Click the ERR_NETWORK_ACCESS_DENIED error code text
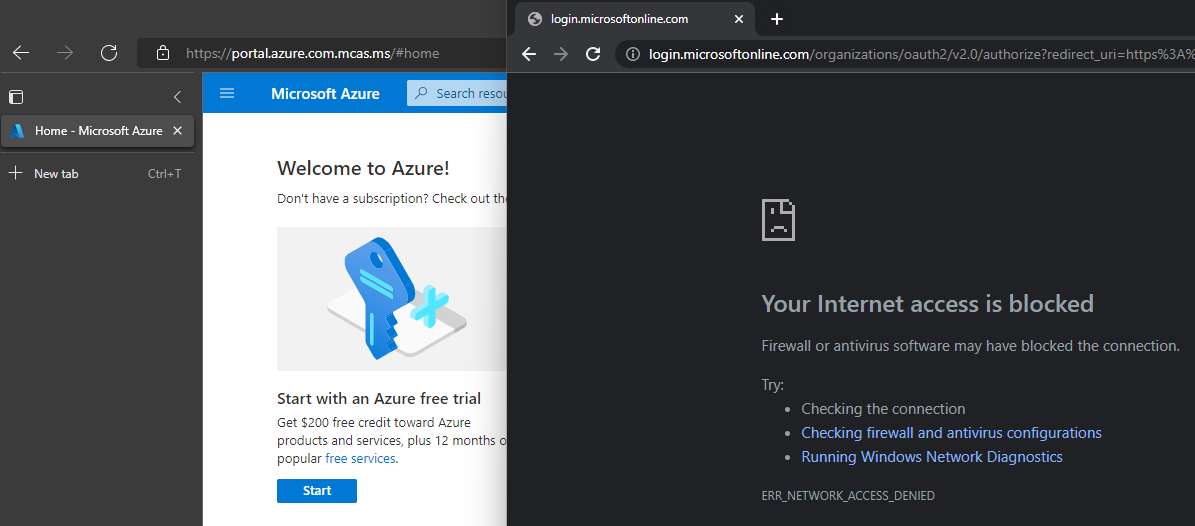The image size is (1195, 526). pyautogui.click(x=847, y=496)
